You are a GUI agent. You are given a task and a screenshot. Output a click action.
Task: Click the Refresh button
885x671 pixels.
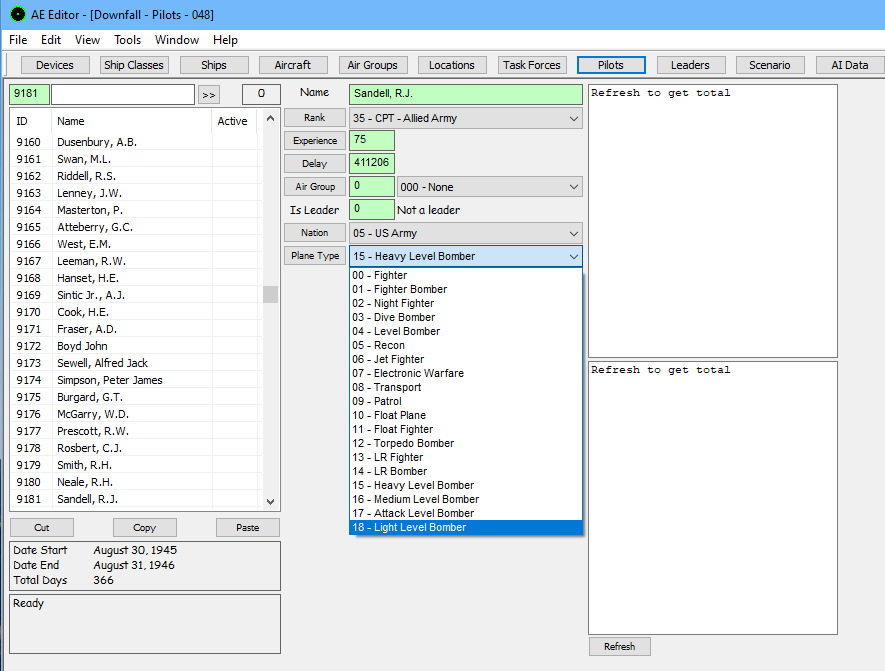pos(620,647)
